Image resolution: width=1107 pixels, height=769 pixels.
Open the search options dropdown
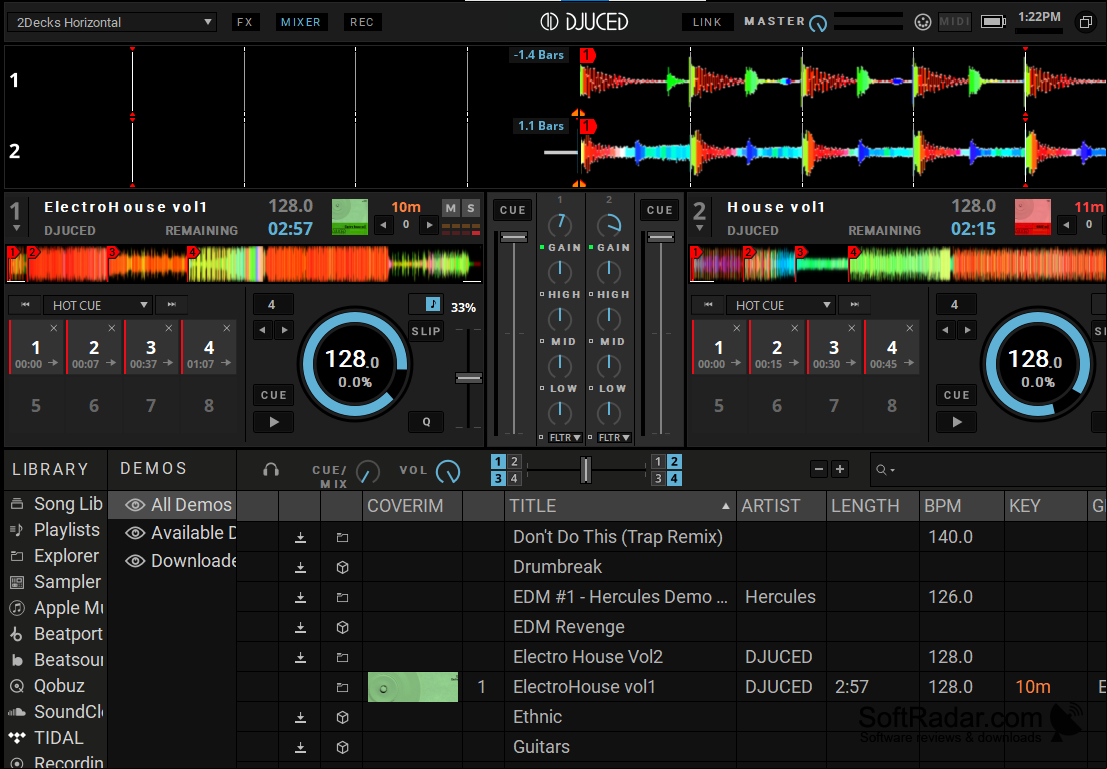point(885,470)
